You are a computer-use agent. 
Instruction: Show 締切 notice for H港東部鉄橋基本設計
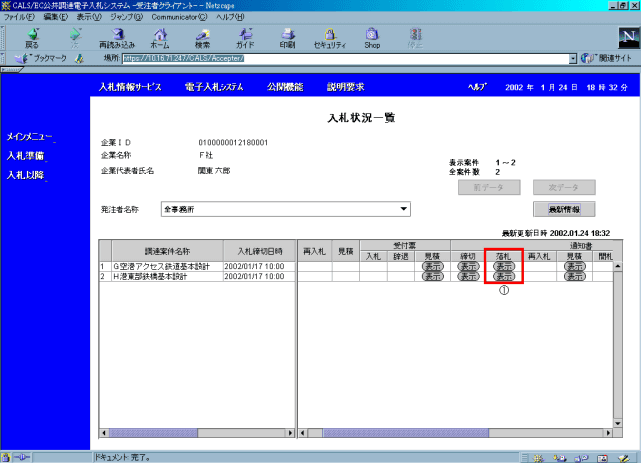(468, 277)
